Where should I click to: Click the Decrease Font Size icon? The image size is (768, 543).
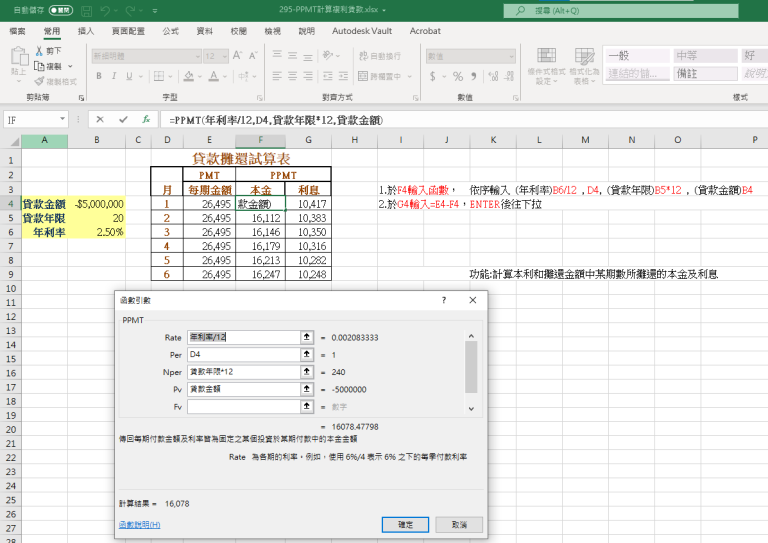pos(253,56)
